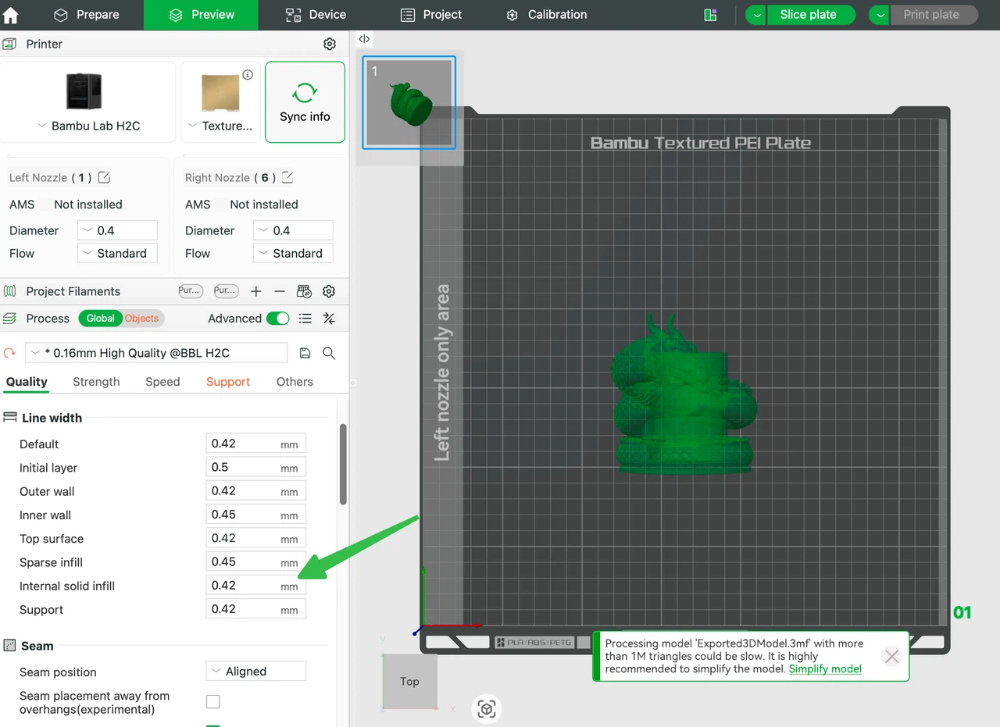Open process settings list icon
1000x727 pixels.
point(305,318)
